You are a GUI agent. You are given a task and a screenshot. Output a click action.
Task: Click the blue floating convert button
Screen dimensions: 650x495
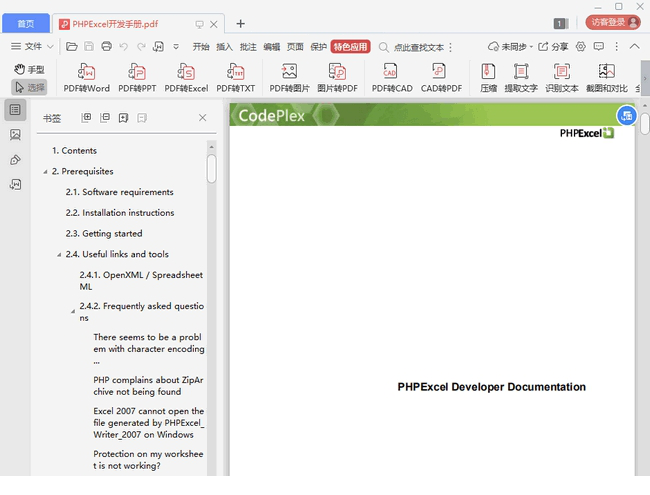pyautogui.click(x=626, y=116)
